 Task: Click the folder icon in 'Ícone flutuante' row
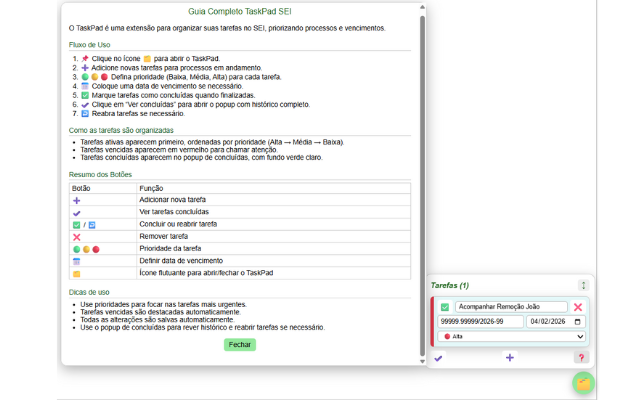(x=76, y=273)
